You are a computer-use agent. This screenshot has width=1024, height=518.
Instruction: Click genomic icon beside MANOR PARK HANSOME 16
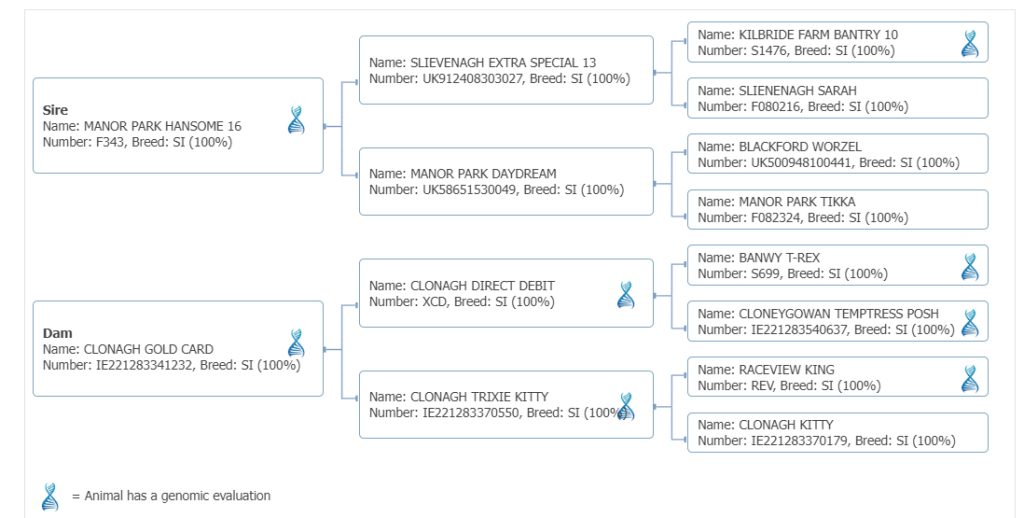tap(296, 120)
